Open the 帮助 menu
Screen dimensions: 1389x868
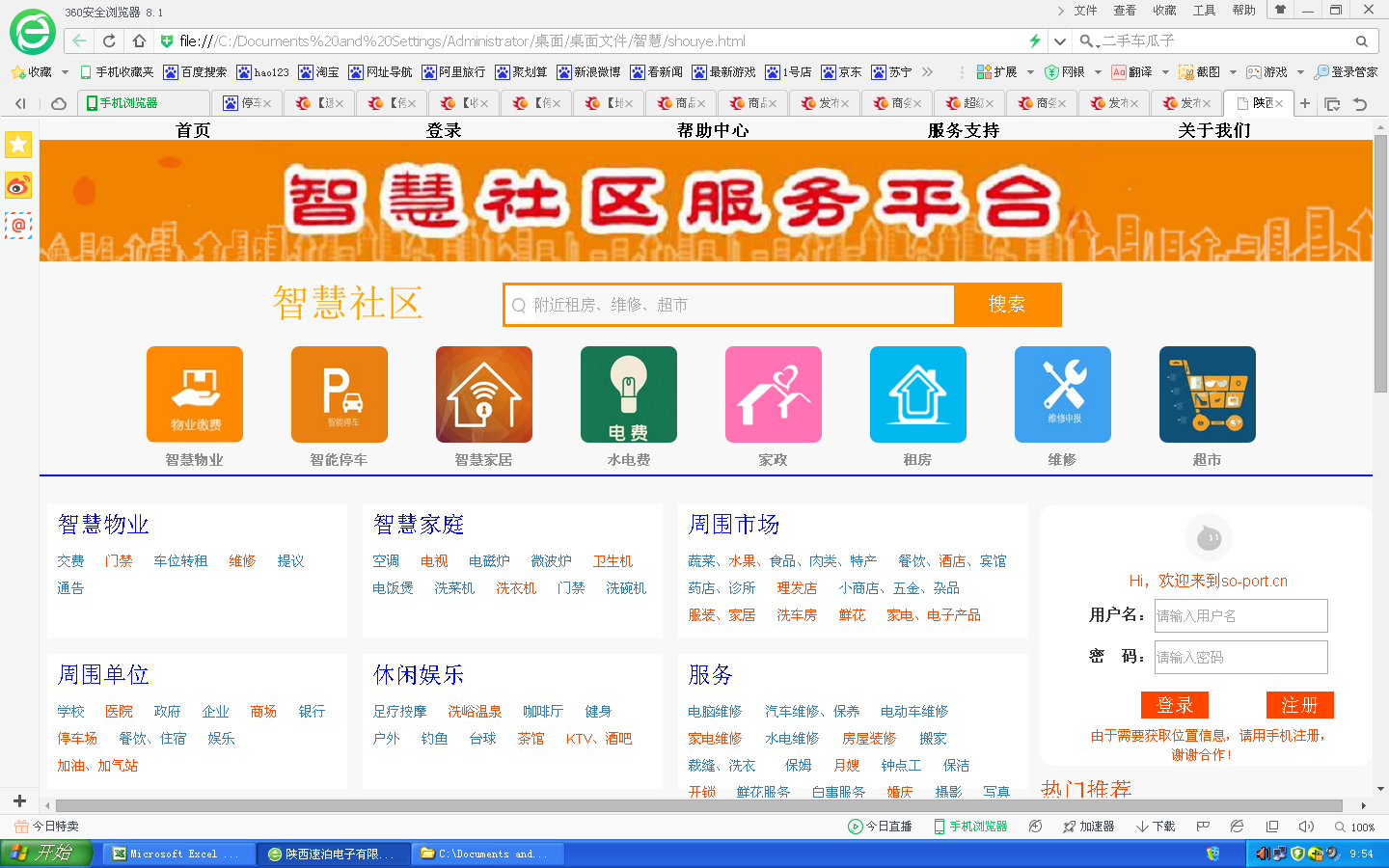1244,11
